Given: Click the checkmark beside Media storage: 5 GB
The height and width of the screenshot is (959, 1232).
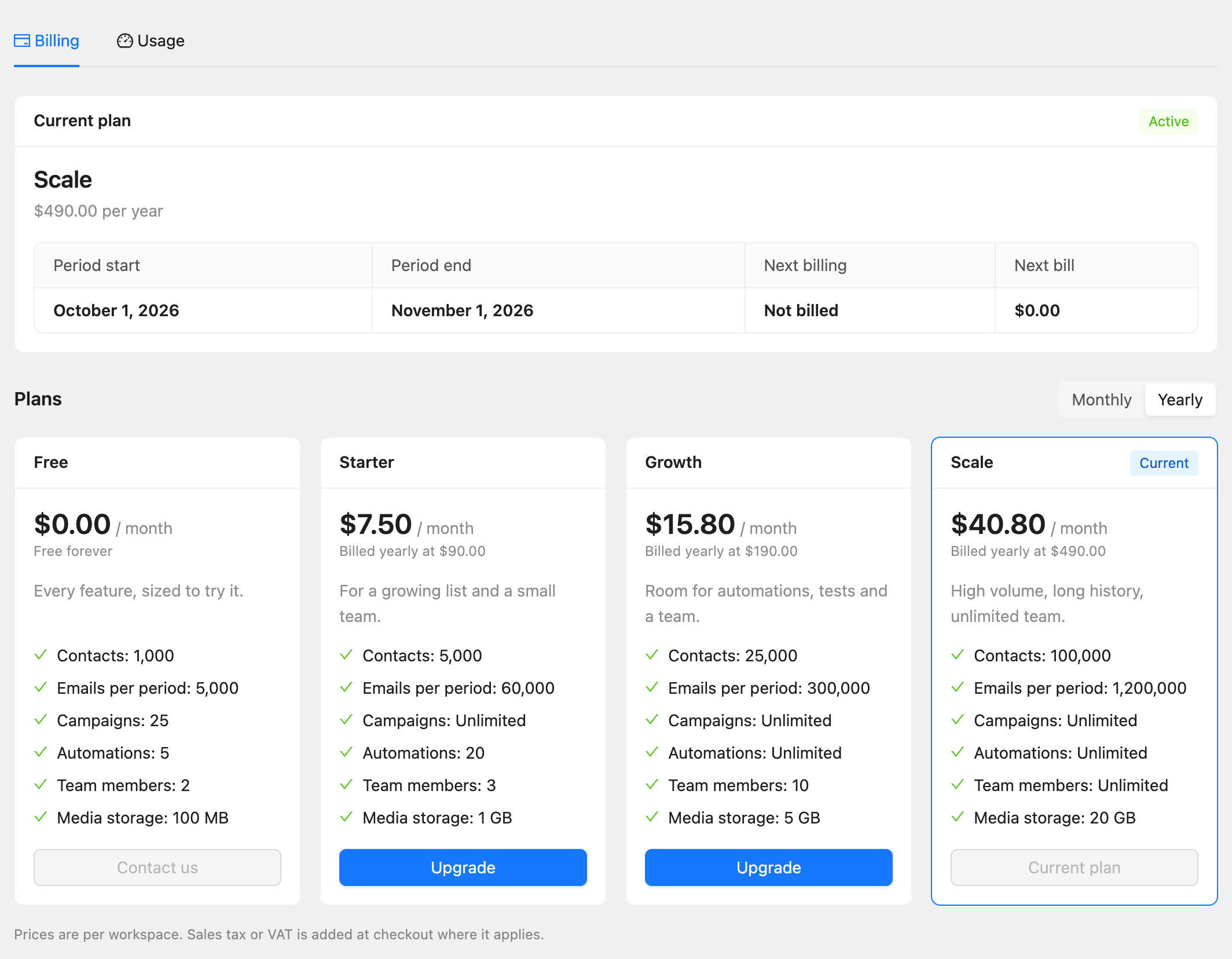Looking at the screenshot, I should click(652, 817).
